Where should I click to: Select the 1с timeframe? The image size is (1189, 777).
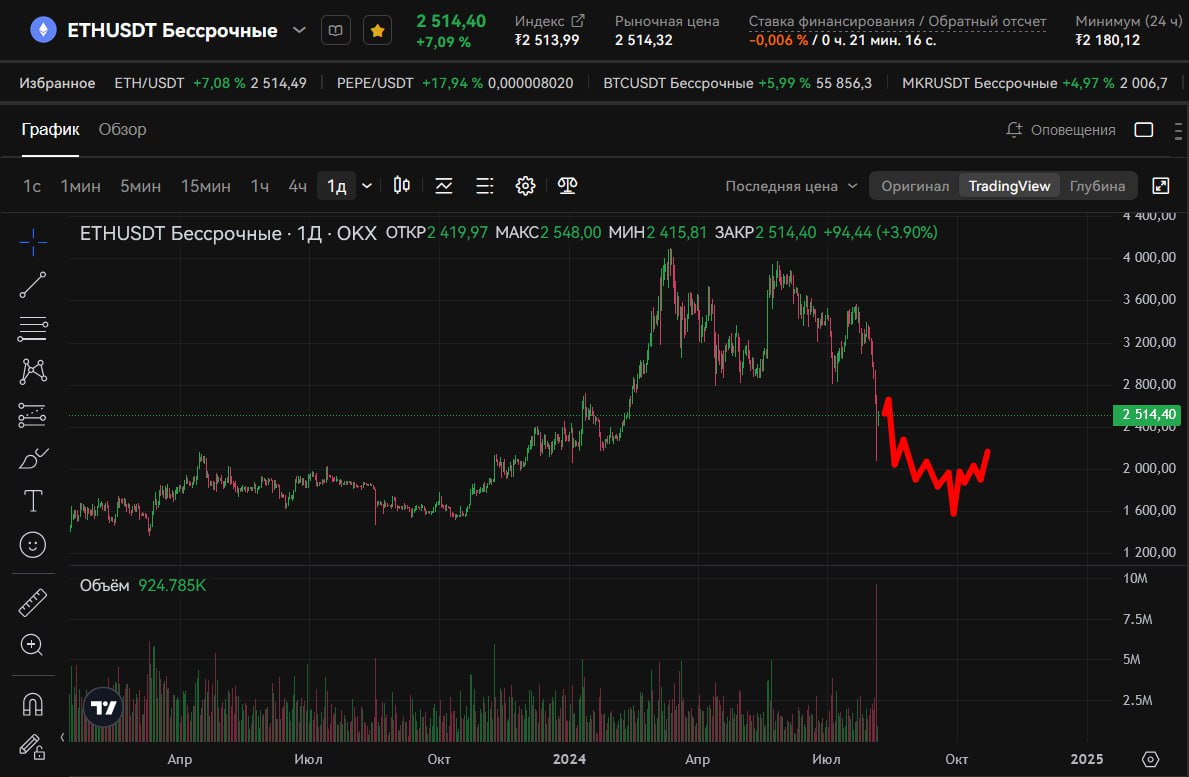pyautogui.click(x=32, y=186)
